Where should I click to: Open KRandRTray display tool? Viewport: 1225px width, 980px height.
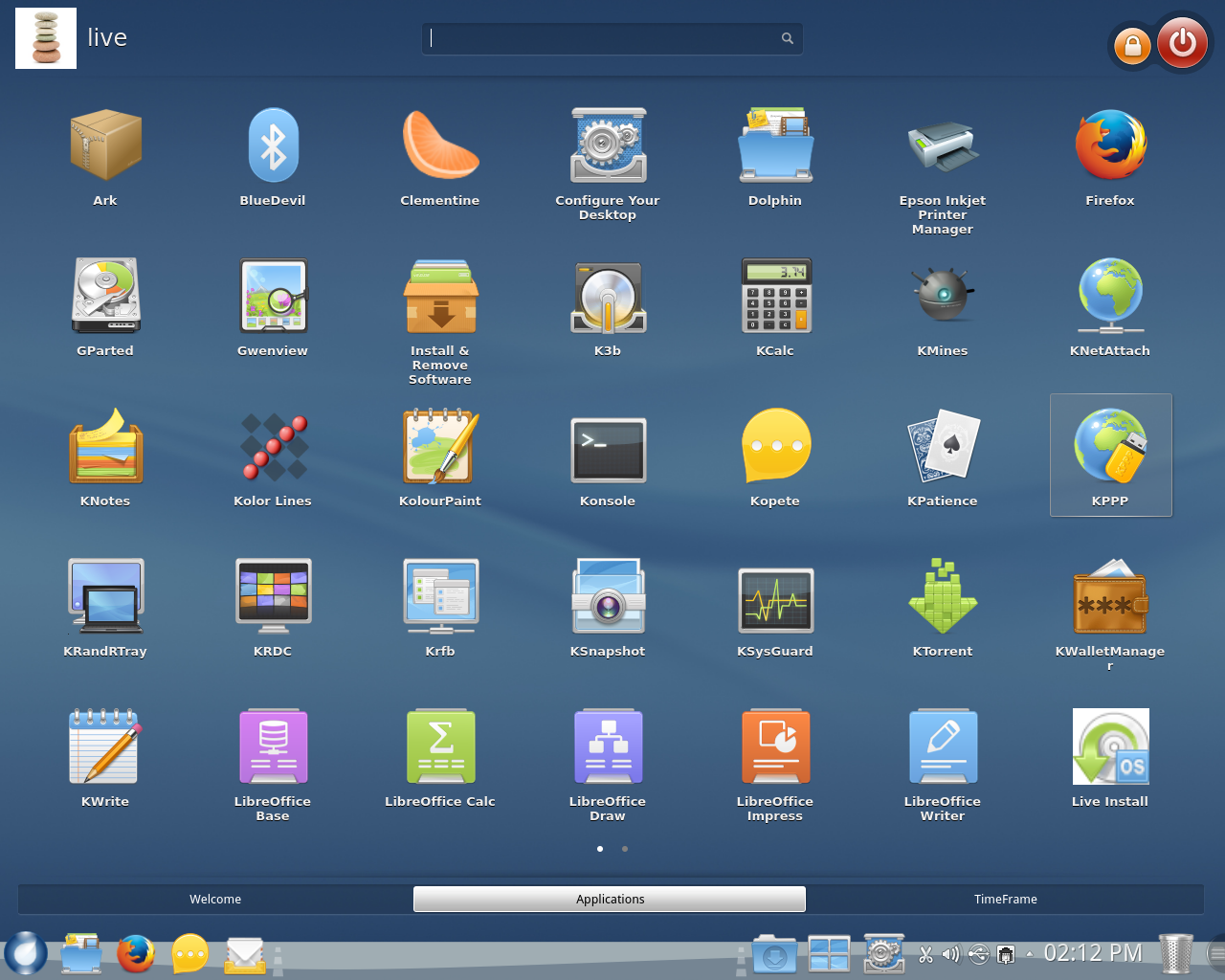pyautogui.click(x=105, y=608)
